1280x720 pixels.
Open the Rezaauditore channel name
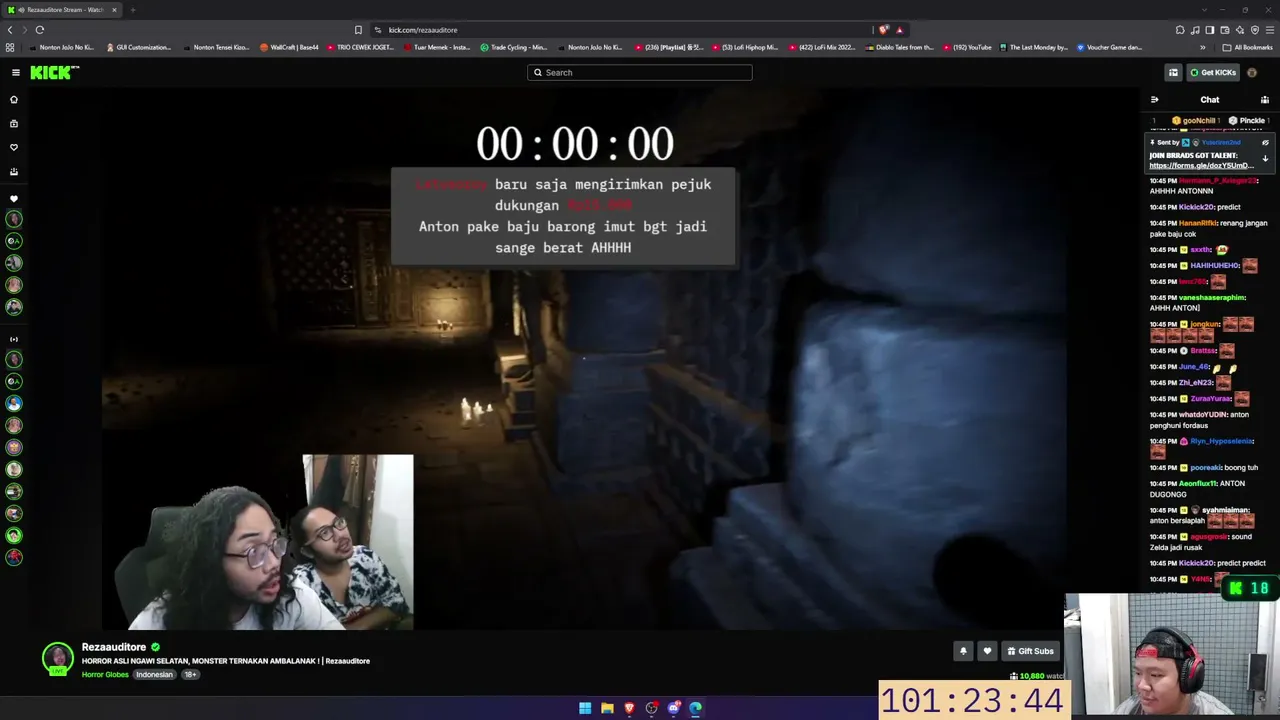(x=114, y=648)
